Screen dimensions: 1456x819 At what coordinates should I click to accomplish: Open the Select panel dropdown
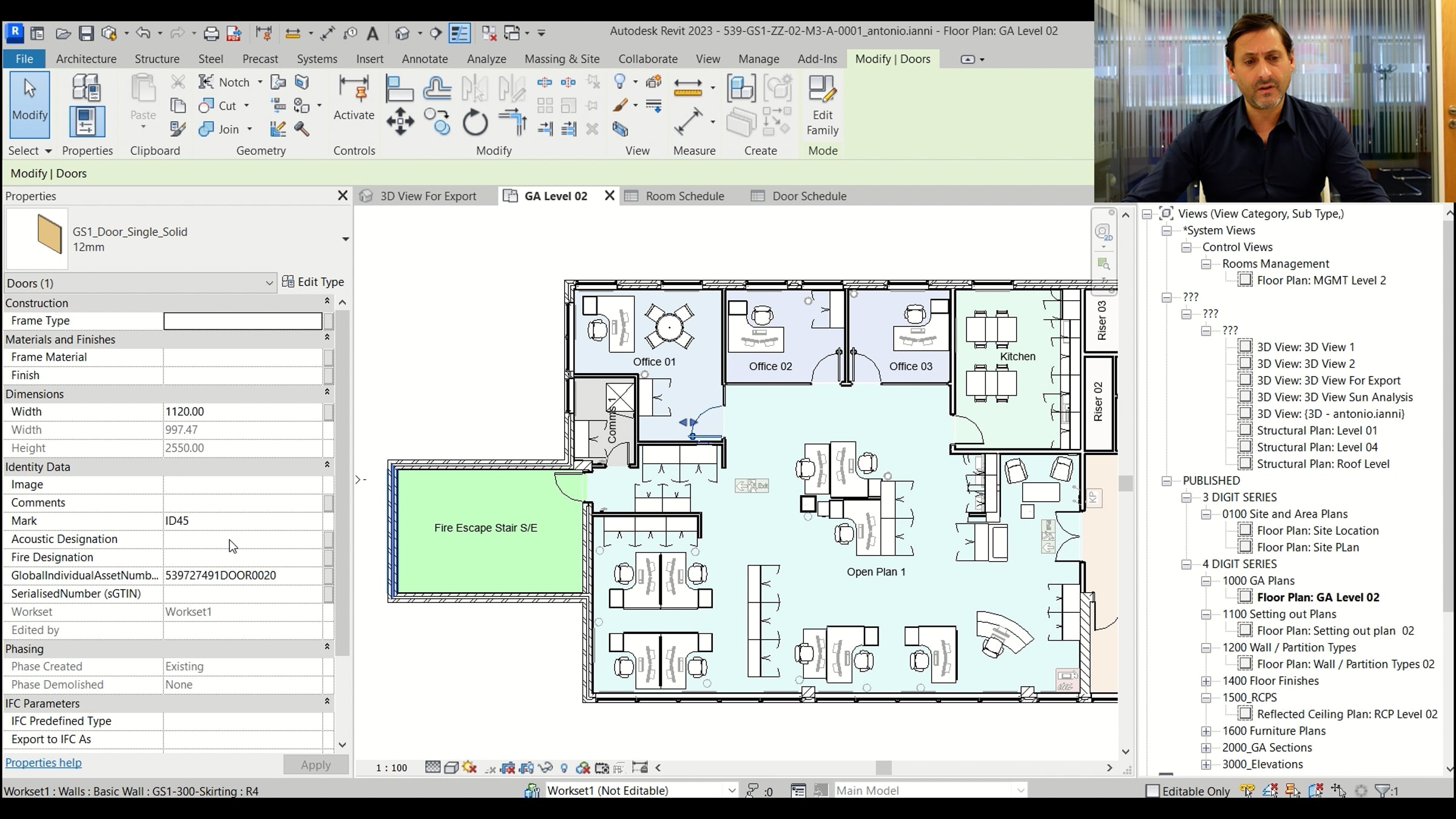(x=30, y=150)
